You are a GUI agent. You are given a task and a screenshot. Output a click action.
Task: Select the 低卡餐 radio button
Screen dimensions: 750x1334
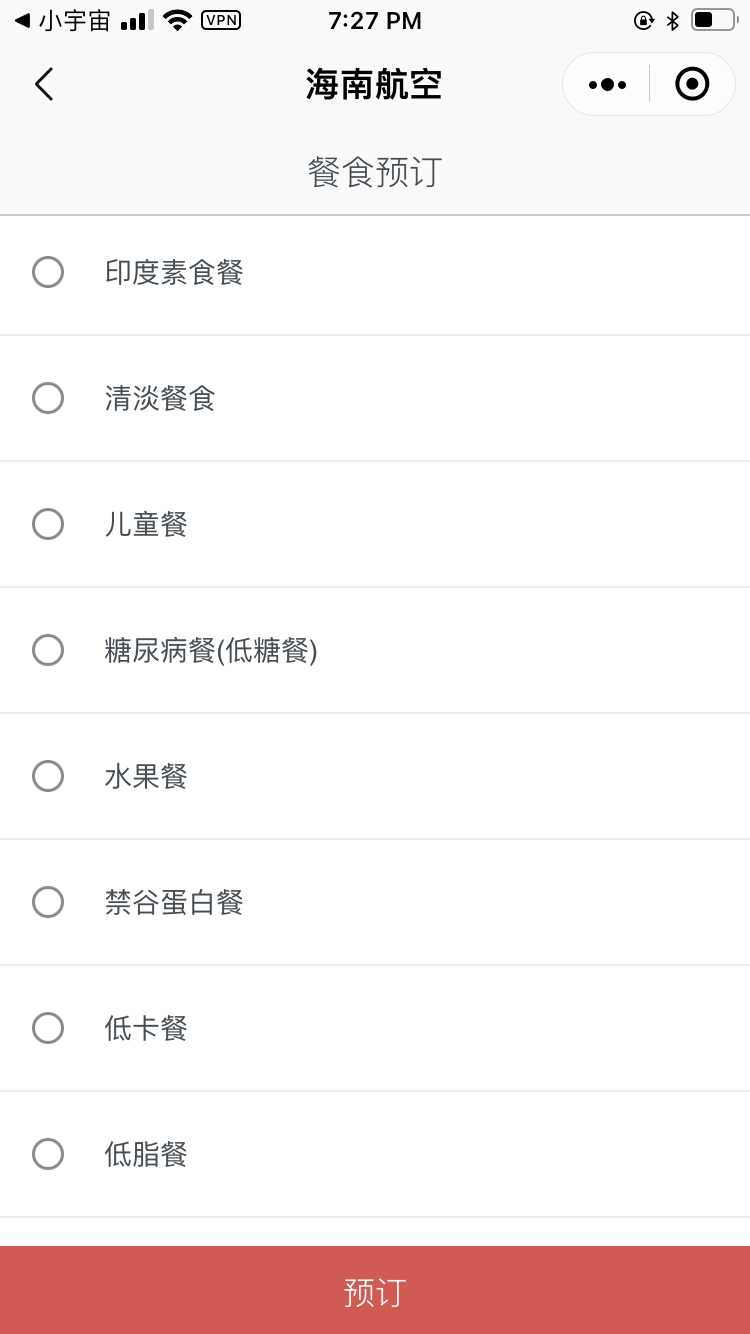(48, 1028)
